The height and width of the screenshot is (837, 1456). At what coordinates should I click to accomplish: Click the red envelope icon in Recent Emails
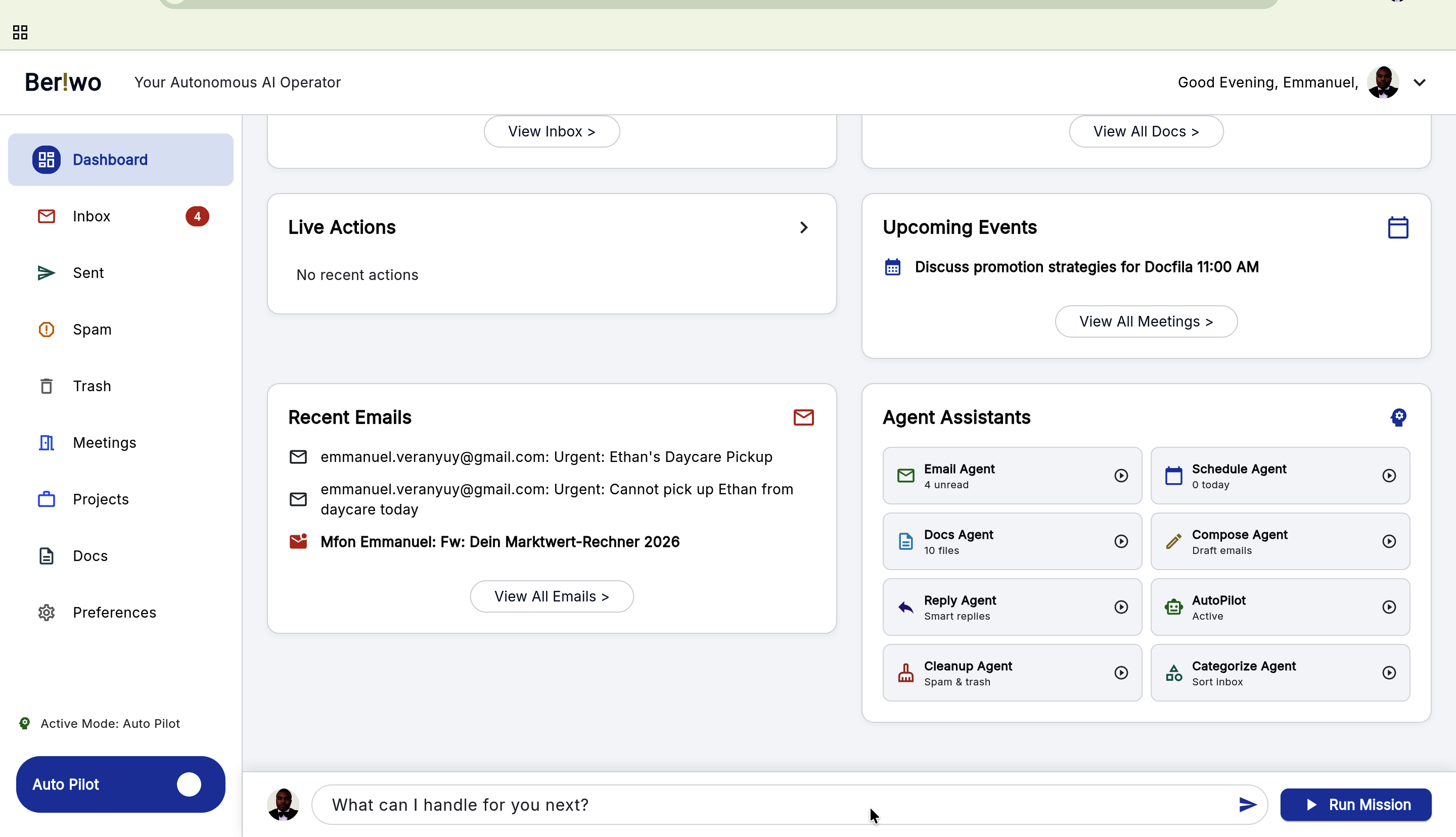803,417
